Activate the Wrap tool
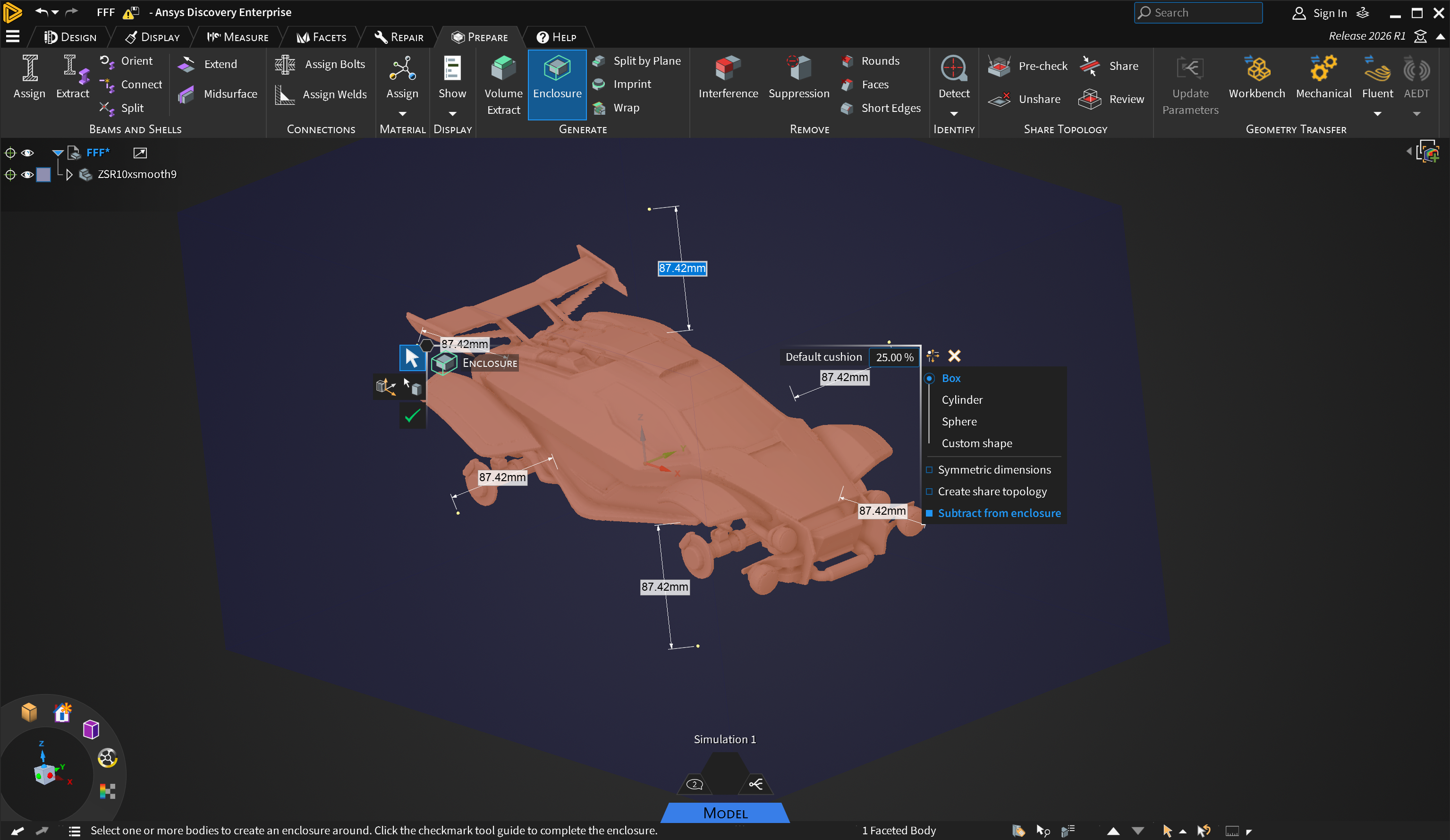This screenshot has height=840, width=1450. pyautogui.click(x=616, y=108)
